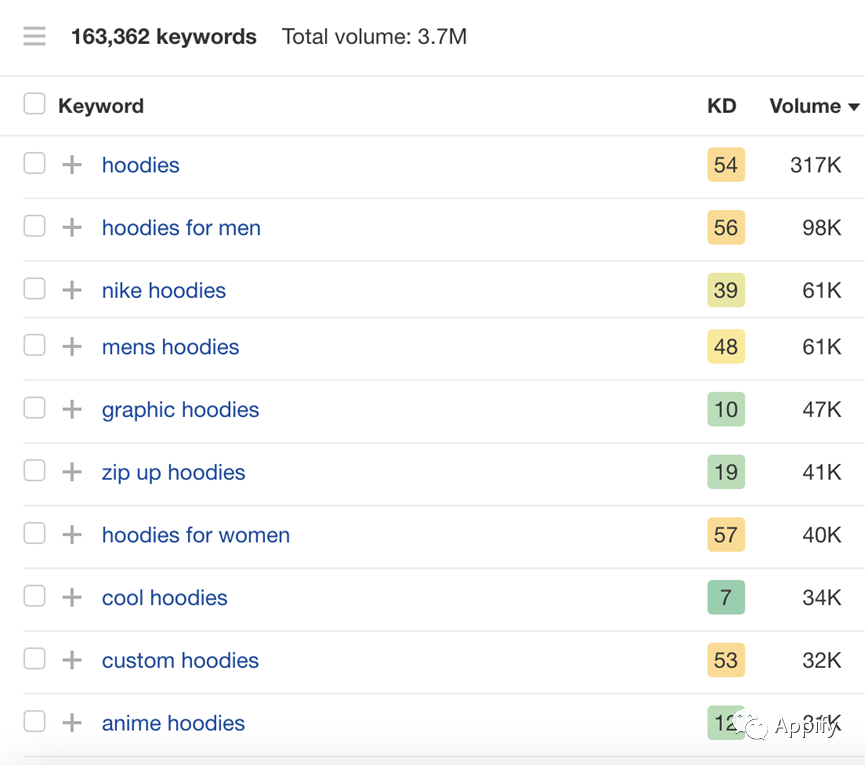Click the 34K volume value
The height and width of the screenshot is (765, 865).
(822, 598)
